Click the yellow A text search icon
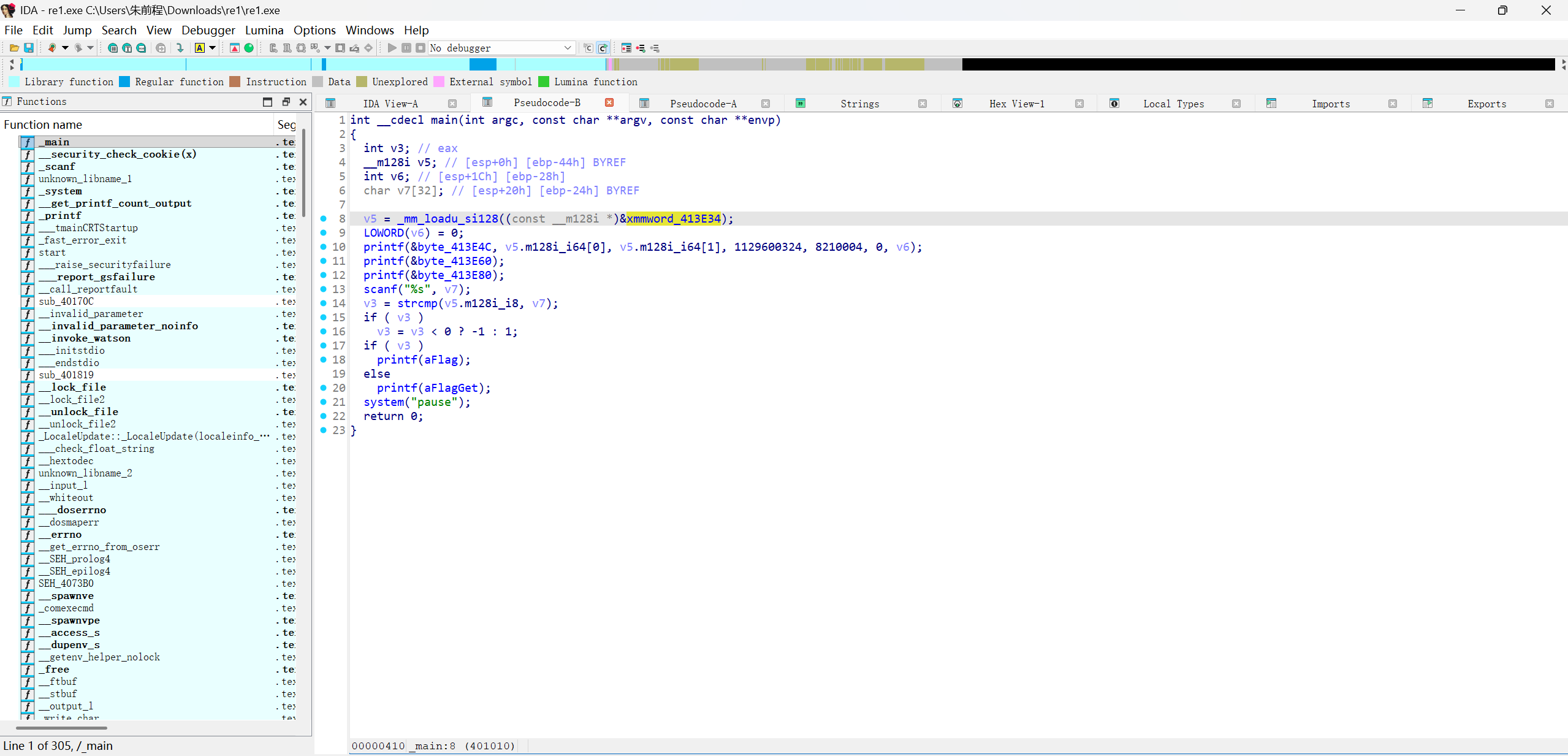The width and height of the screenshot is (1568, 756). point(199,48)
